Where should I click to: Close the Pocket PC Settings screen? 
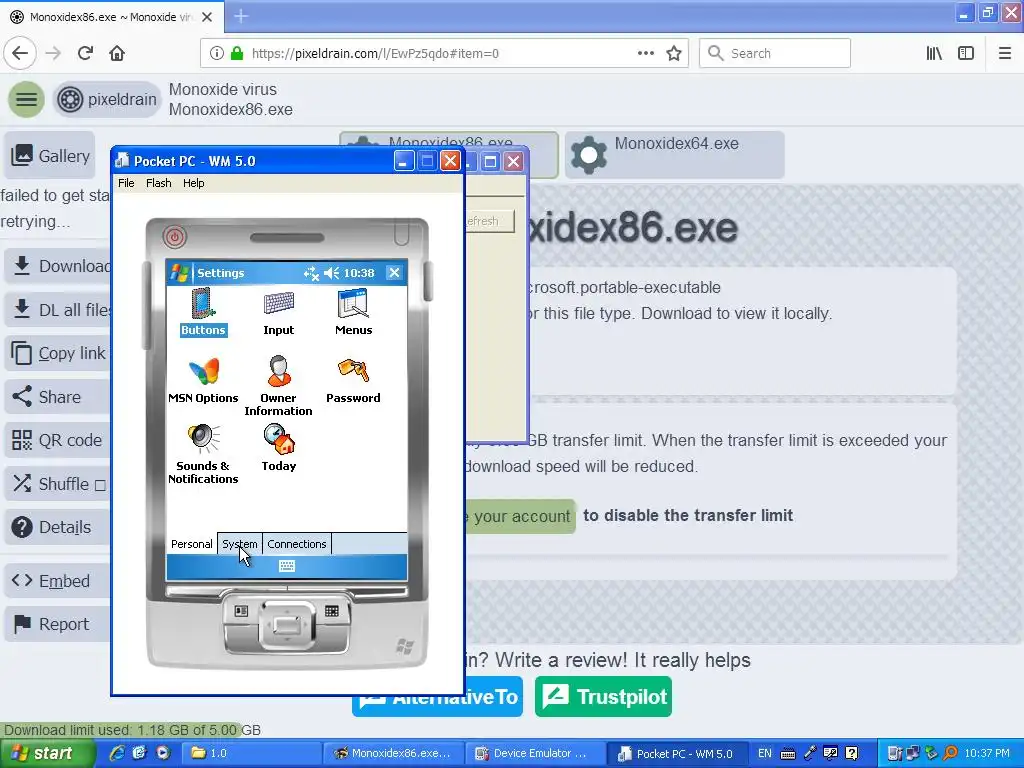click(394, 272)
